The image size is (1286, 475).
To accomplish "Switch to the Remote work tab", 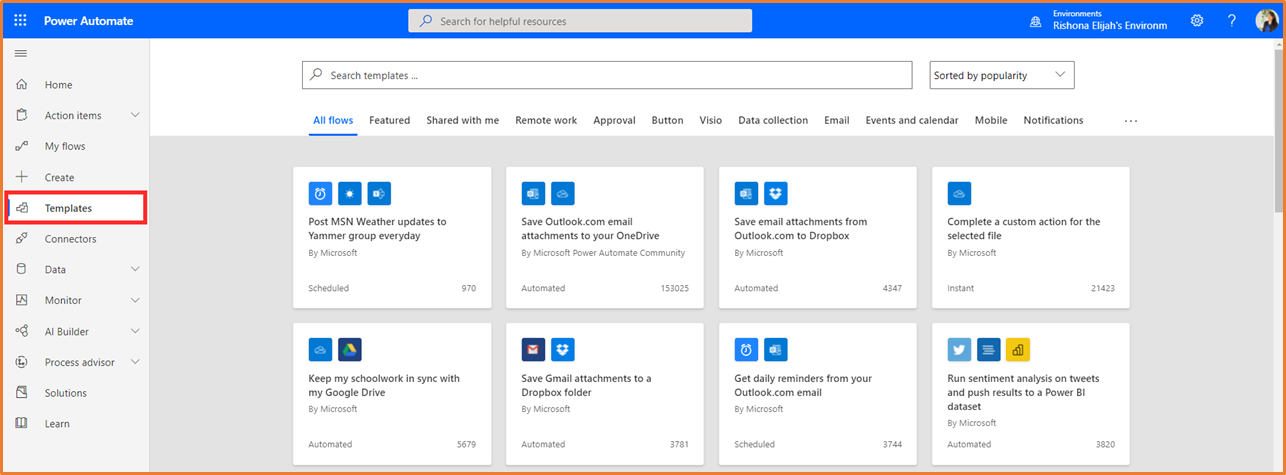I will 546,120.
